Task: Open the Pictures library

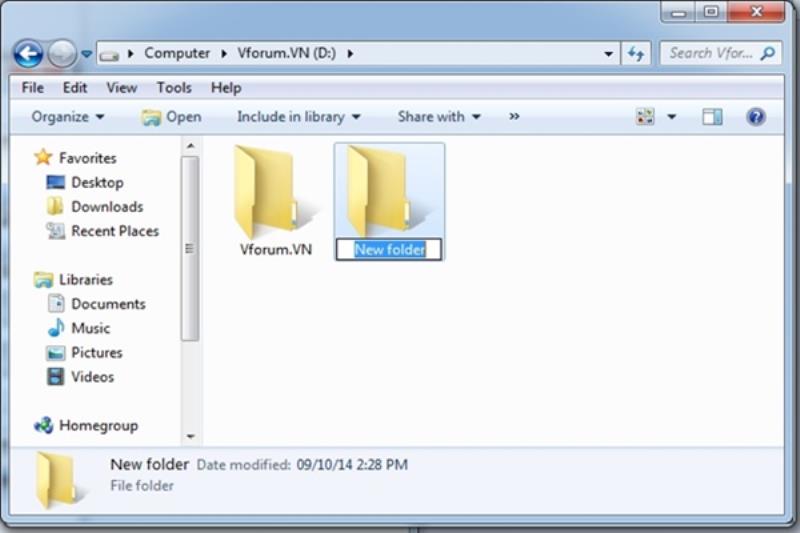Action: [x=97, y=352]
